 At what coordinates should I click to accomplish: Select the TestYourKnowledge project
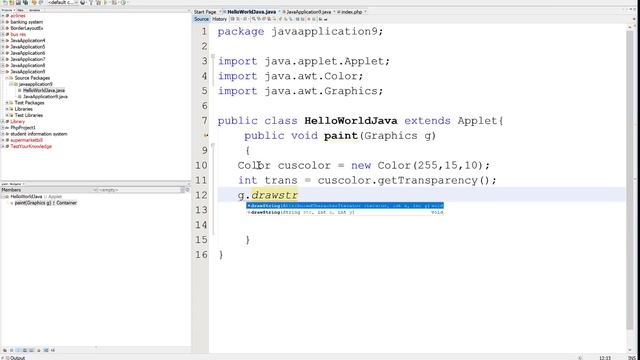tap(31, 146)
